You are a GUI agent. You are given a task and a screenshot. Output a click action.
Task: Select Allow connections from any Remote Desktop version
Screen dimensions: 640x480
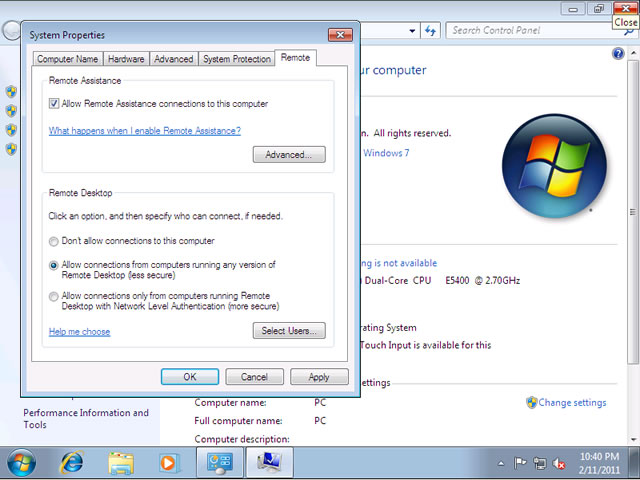coord(53,265)
